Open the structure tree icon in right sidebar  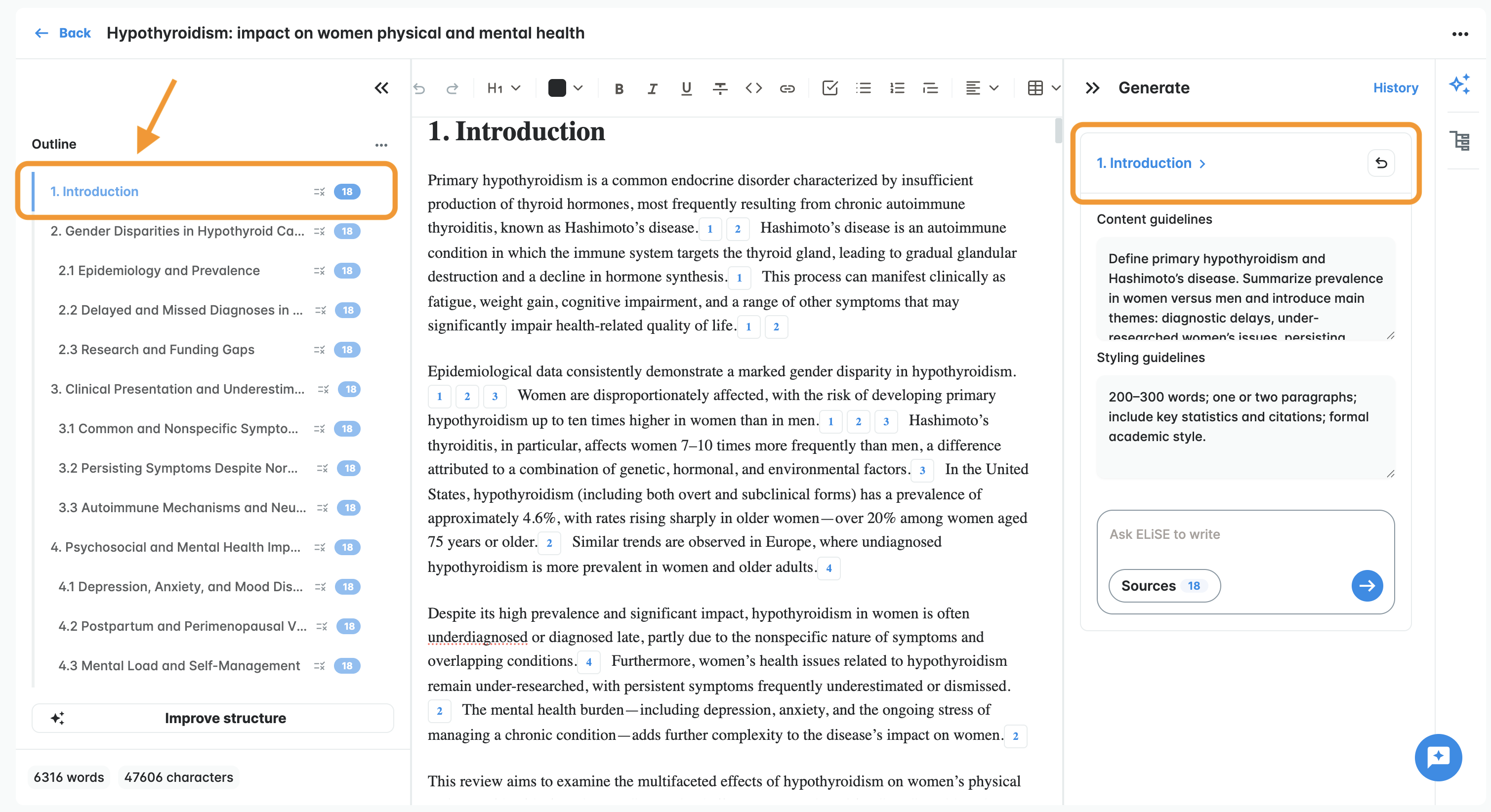[x=1459, y=141]
